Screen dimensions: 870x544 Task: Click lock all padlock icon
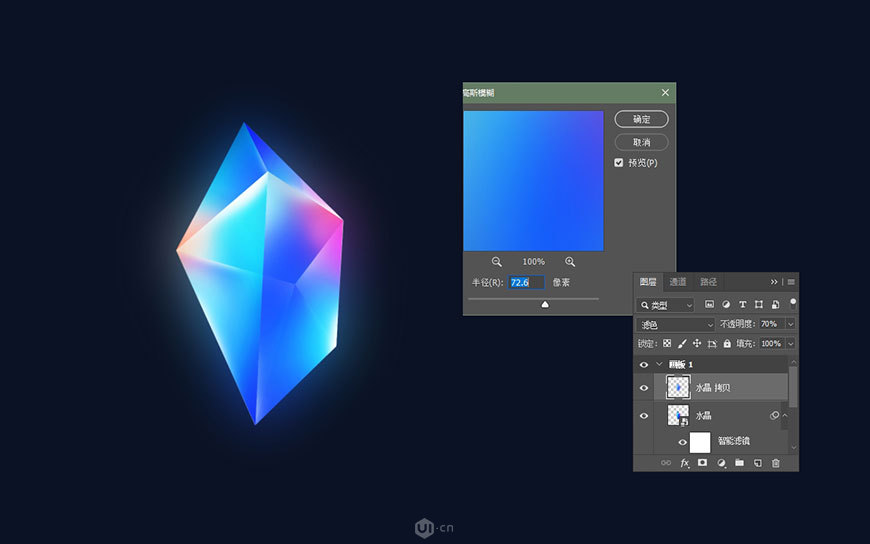click(727, 343)
